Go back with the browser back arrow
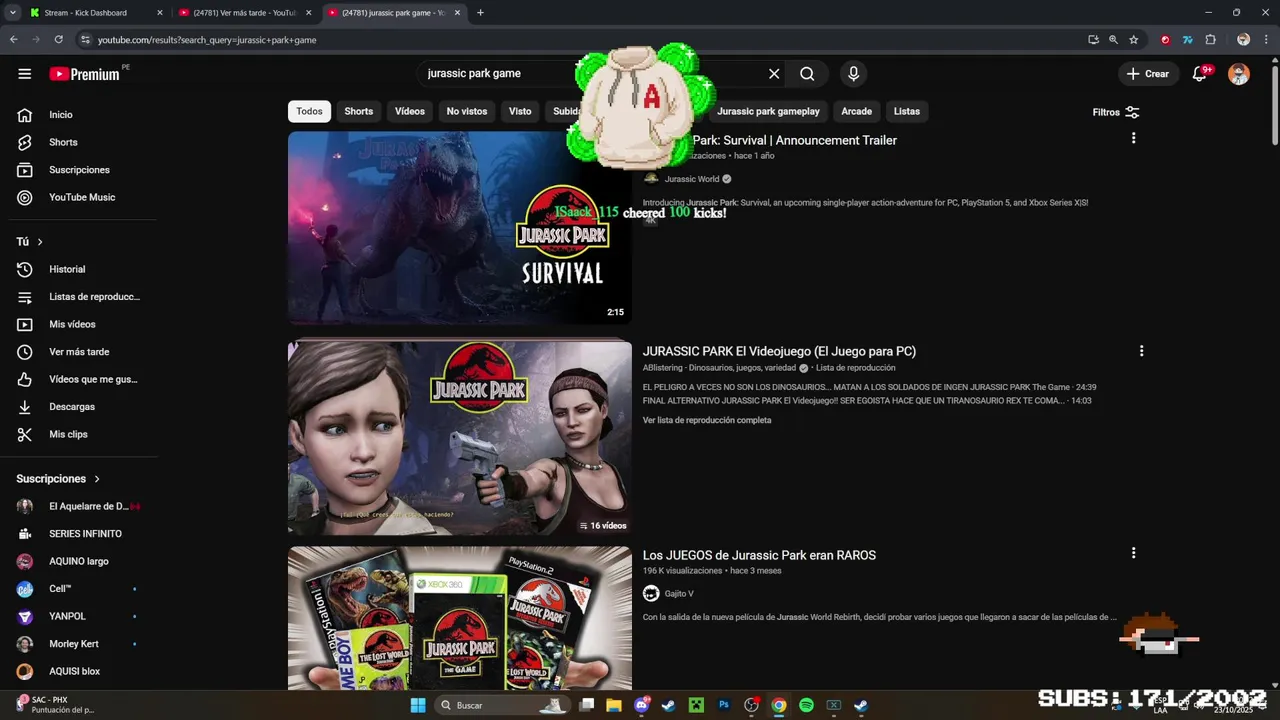The width and height of the screenshot is (1280, 720). point(13,40)
